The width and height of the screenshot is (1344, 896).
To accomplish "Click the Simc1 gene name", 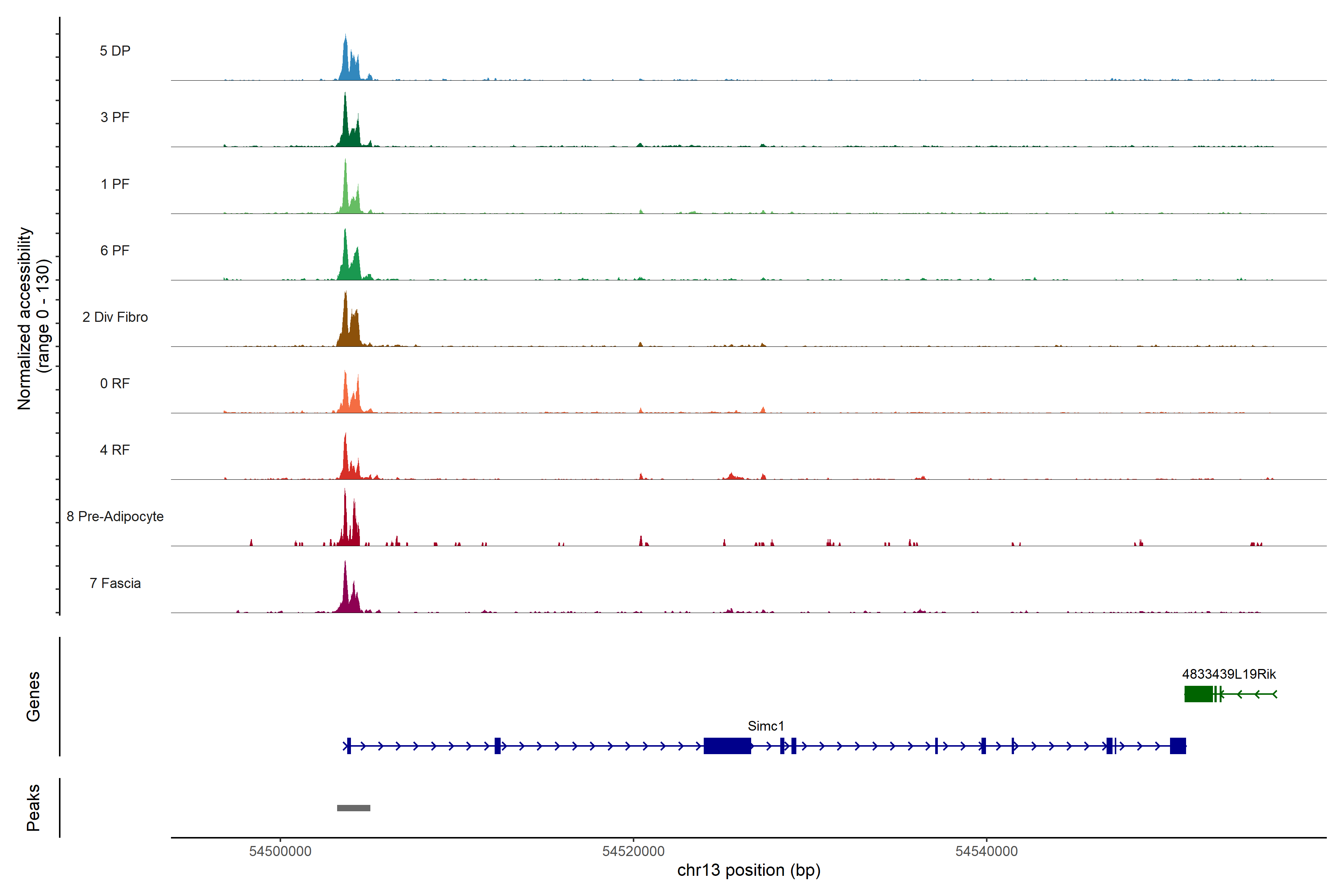I will pos(766,726).
